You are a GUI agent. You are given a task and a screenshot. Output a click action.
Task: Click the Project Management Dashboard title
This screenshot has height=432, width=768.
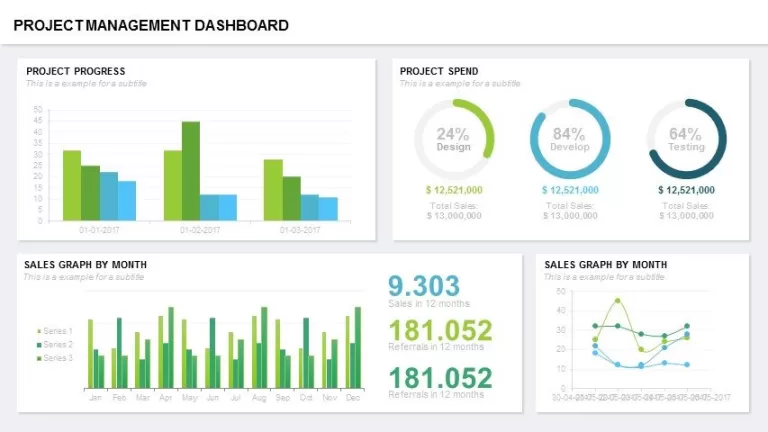tap(151, 25)
